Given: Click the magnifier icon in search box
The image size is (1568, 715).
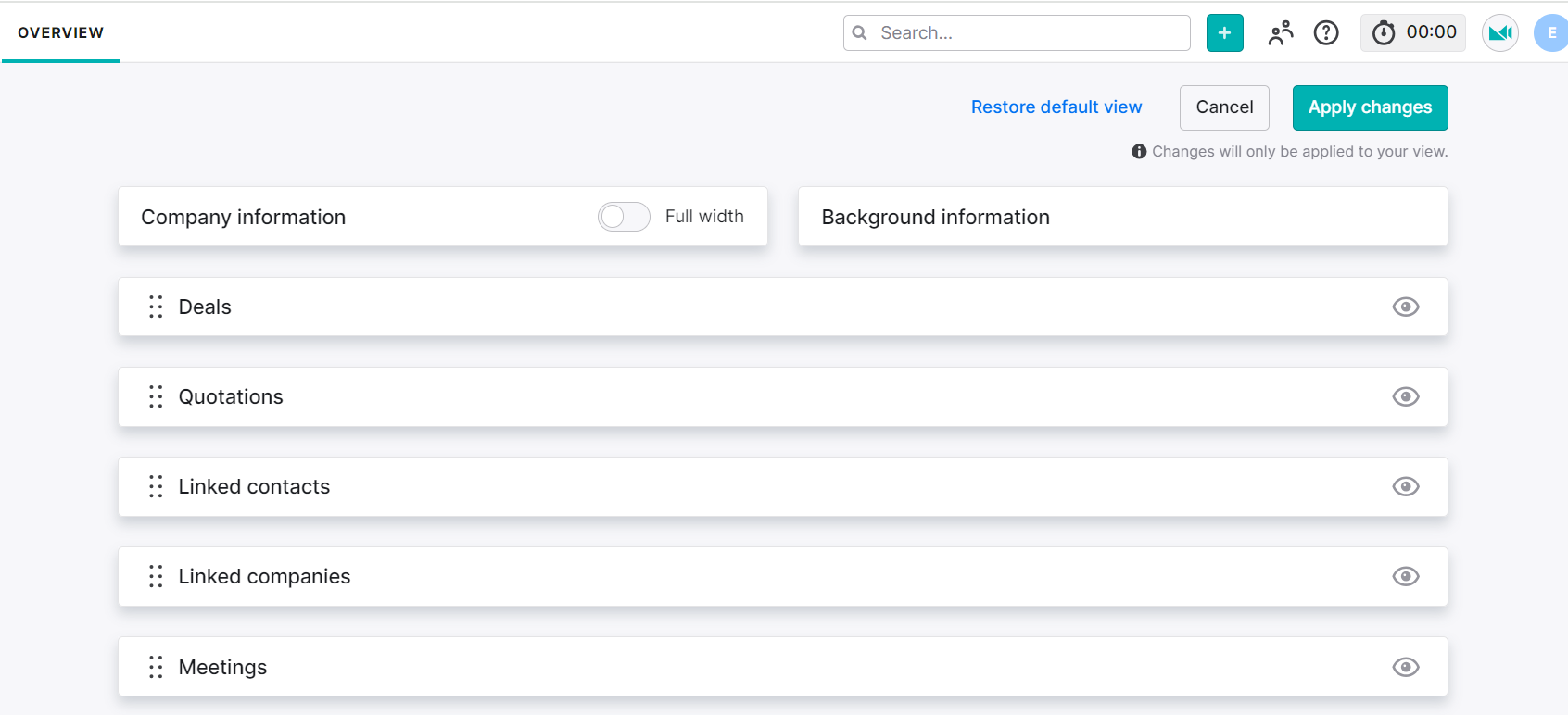Looking at the screenshot, I should (x=860, y=33).
